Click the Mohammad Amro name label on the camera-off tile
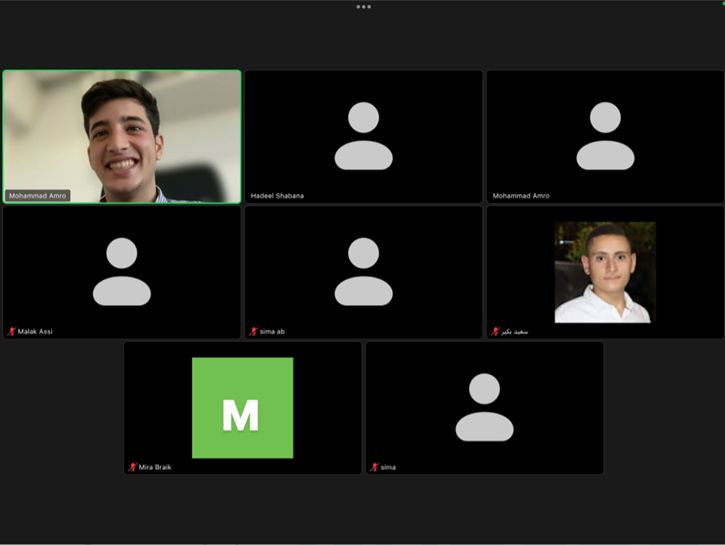725x545 pixels. (x=521, y=196)
